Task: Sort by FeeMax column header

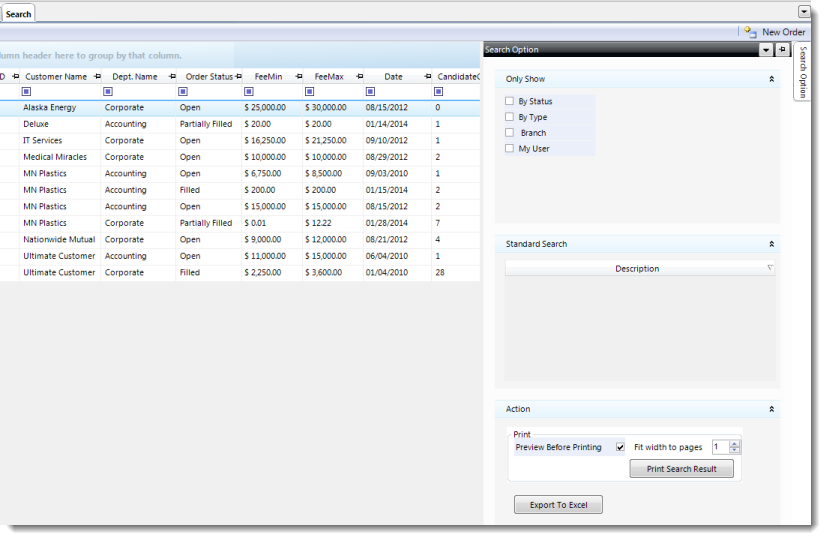Action: click(x=329, y=77)
